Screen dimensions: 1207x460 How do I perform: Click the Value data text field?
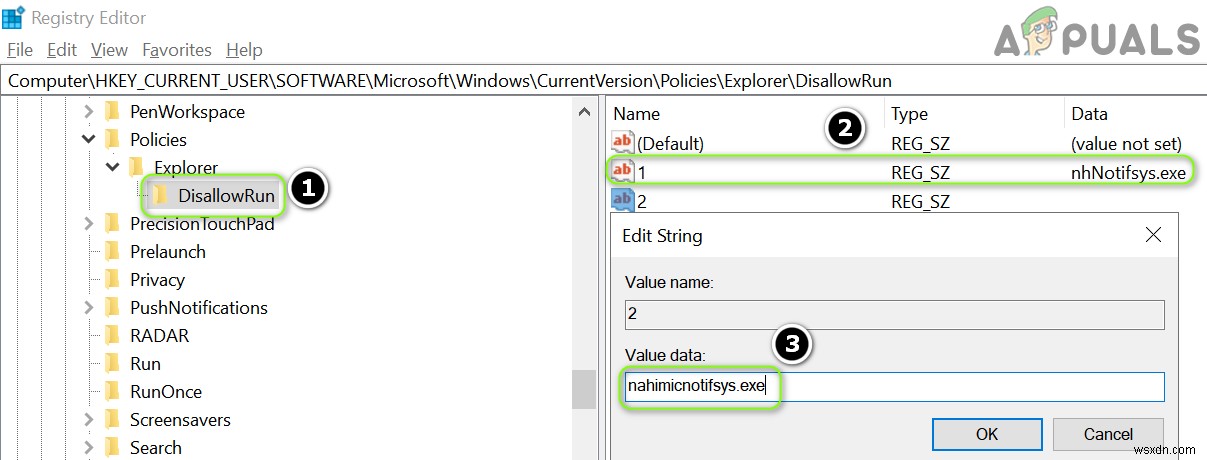894,387
